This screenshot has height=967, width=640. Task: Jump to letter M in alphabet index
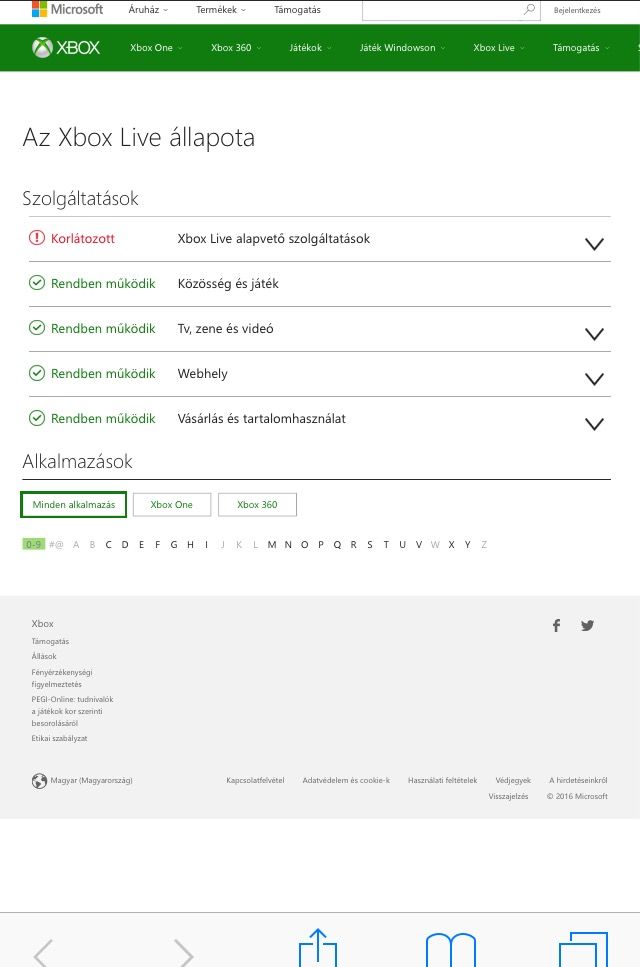272,545
